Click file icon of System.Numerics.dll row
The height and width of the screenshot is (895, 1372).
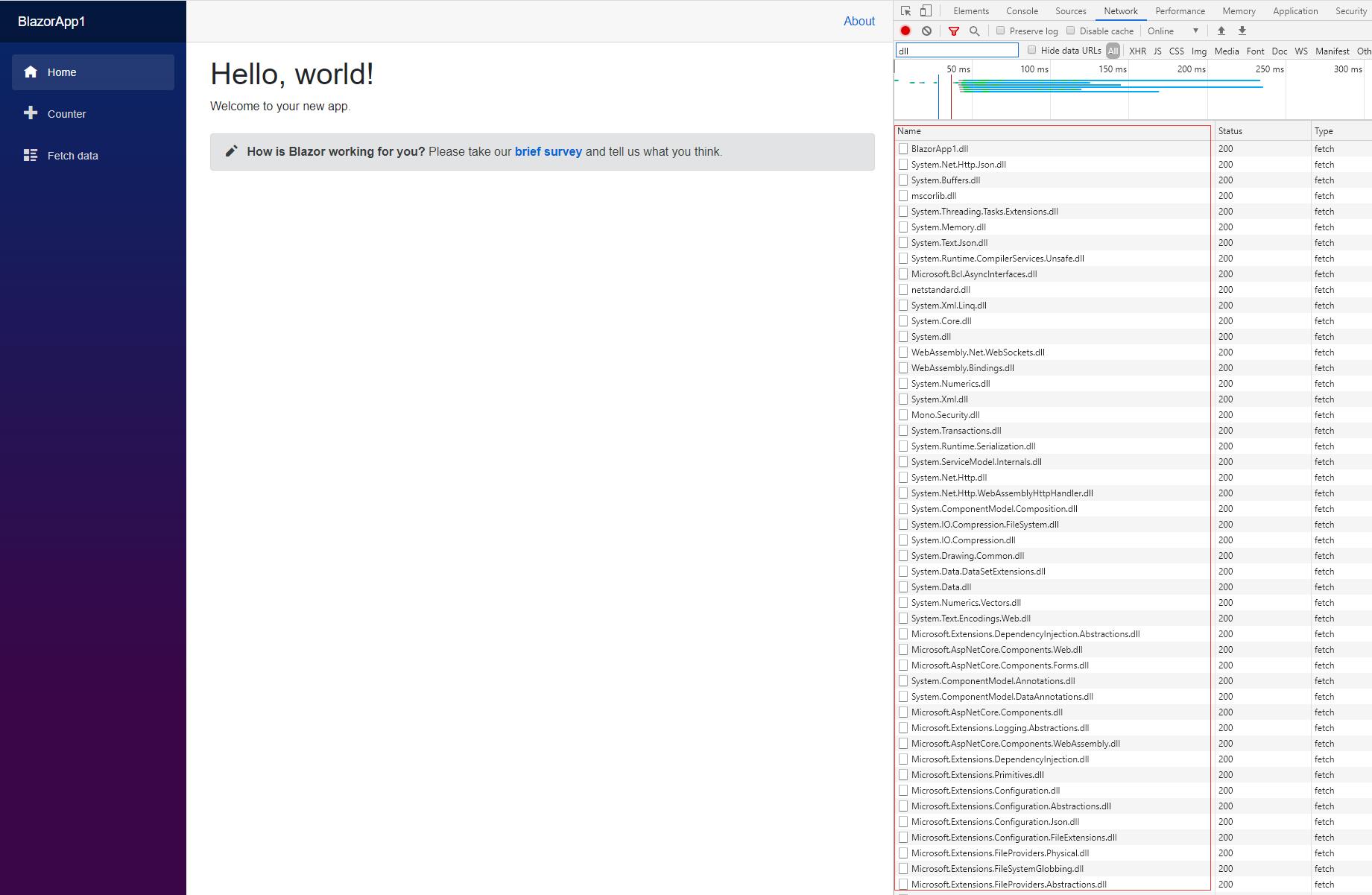point(903,383)
